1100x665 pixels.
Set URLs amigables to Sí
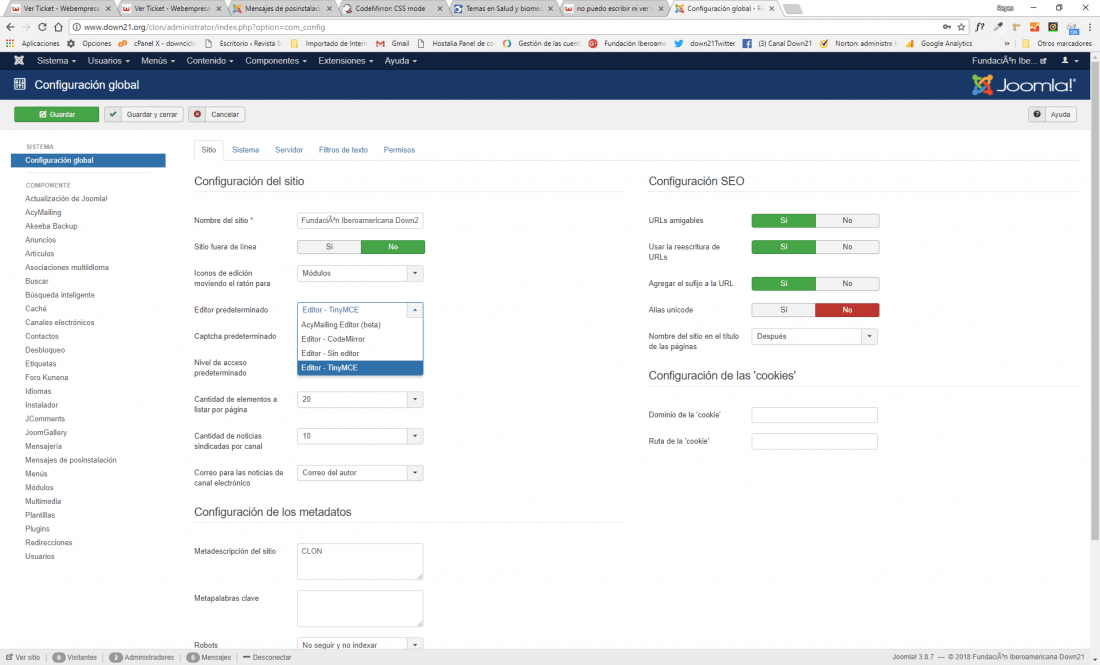(x=784, y=220)
